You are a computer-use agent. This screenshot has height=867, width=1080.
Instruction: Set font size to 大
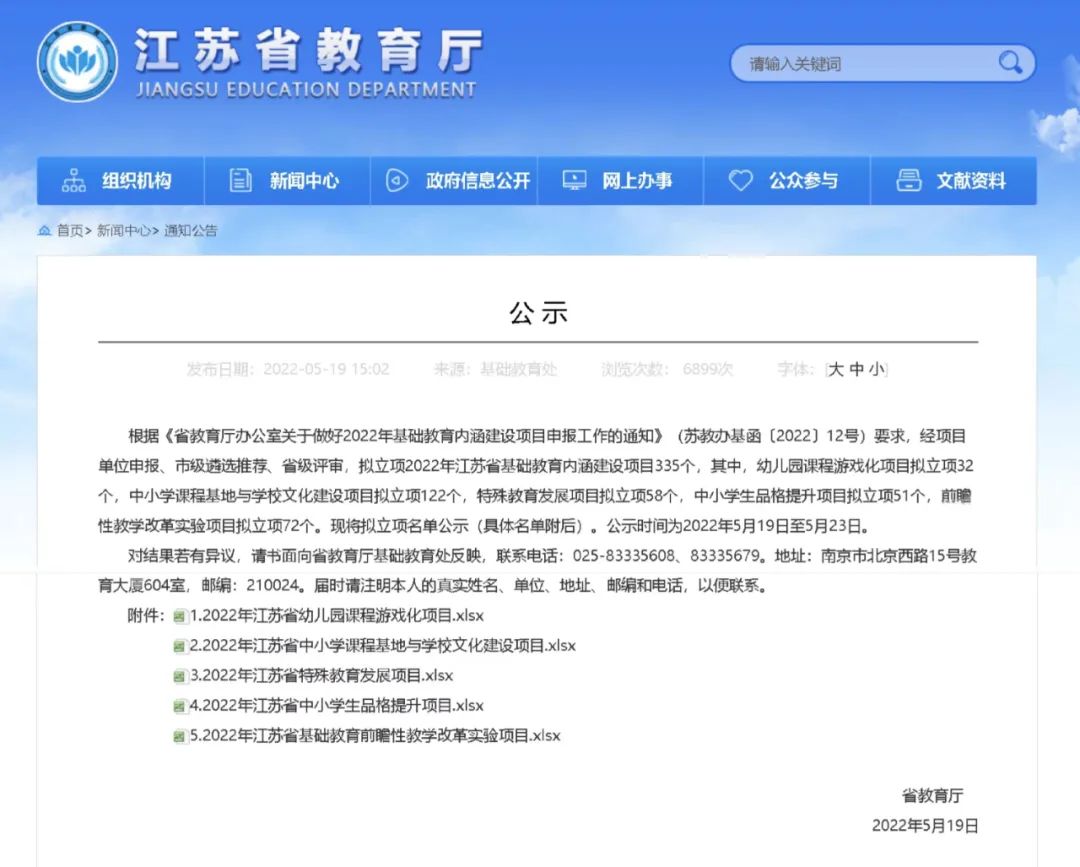pyautogui.click(x=835, y=370)
